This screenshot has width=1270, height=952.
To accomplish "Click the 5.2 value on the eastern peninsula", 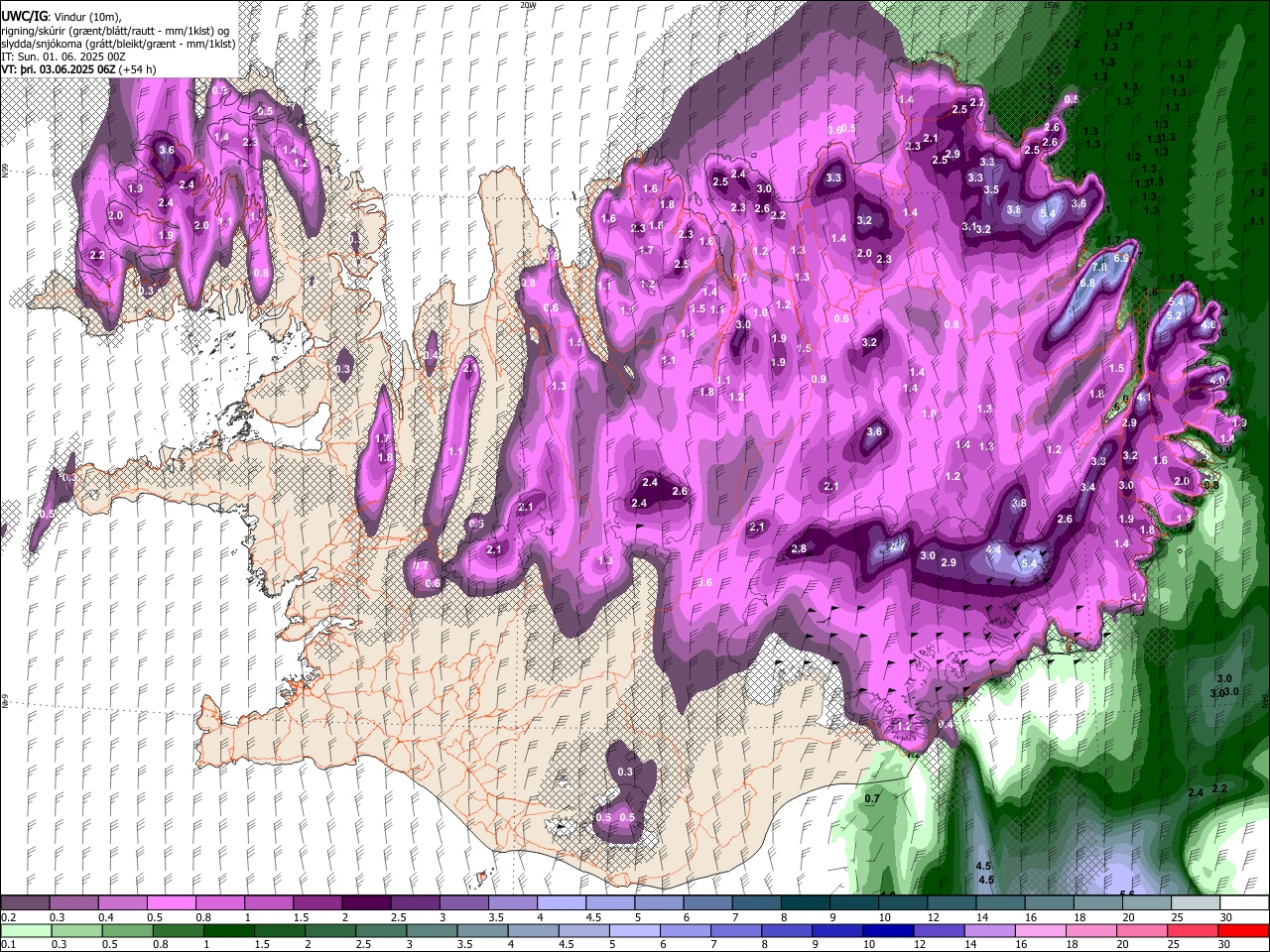I will click(1174, 315).
